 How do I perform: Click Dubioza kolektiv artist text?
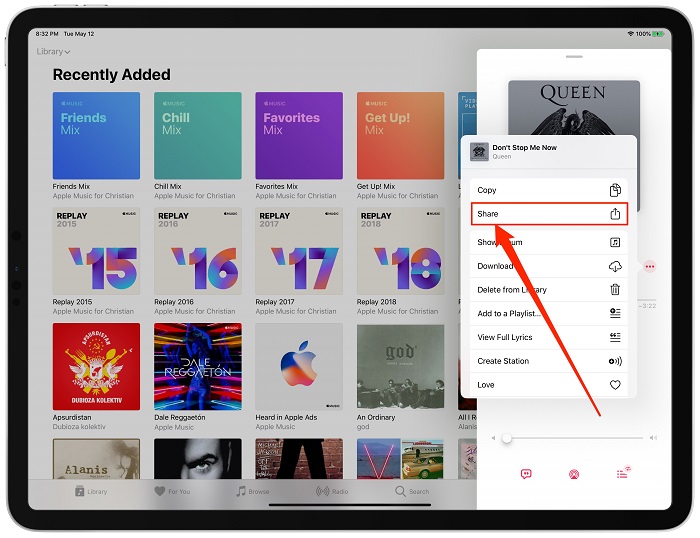tap(79, 427)
